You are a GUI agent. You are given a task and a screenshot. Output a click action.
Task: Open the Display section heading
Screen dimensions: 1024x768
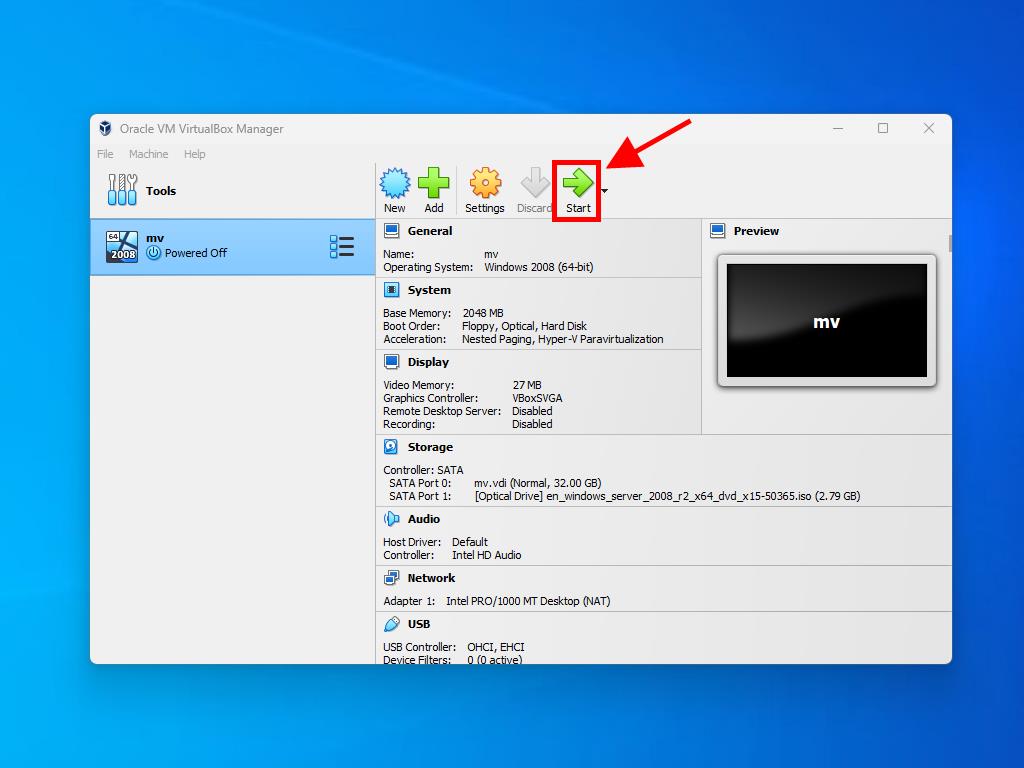(428, 362)
